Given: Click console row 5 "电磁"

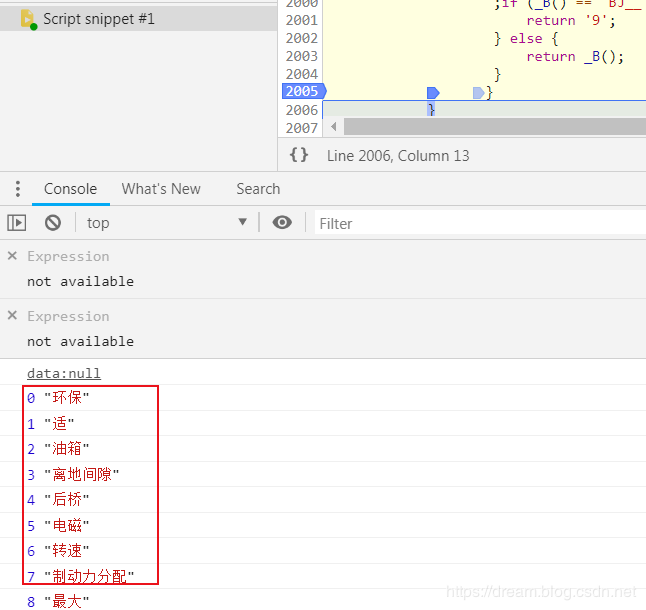Looking at the screenshot, I should click(323, 525).
